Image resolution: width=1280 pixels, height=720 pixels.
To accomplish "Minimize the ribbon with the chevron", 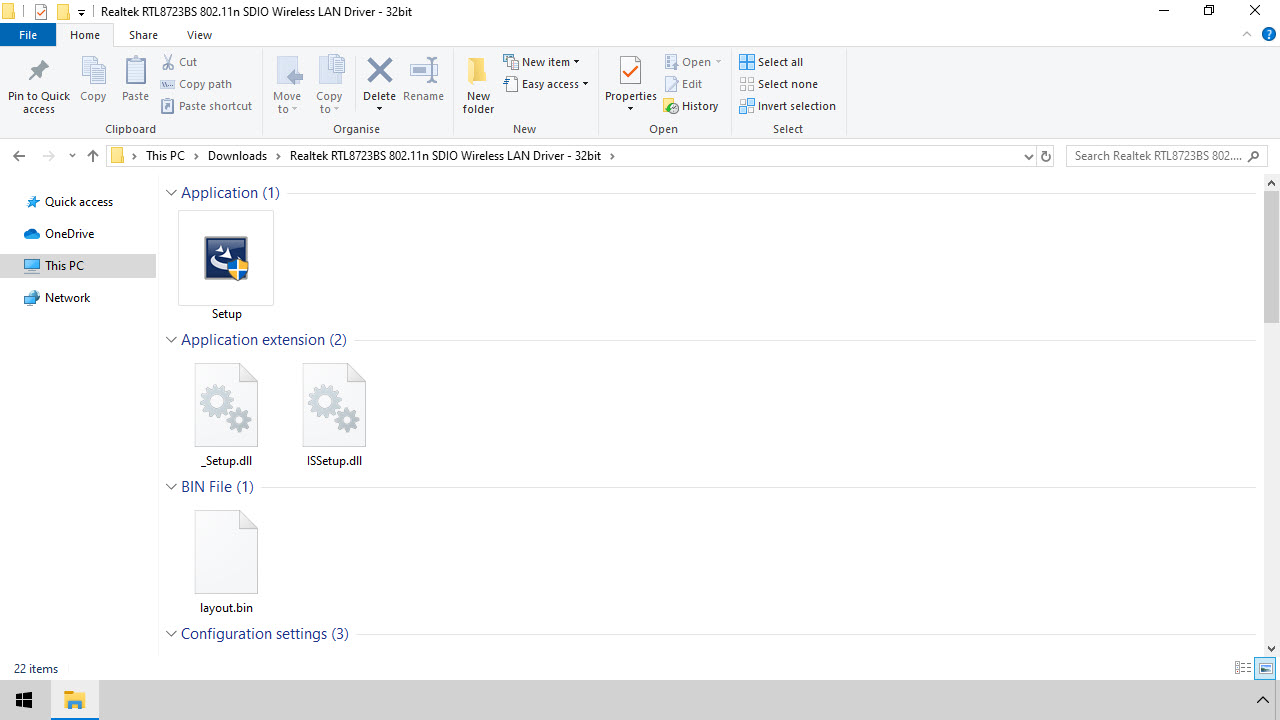I will pos(1247,35).
